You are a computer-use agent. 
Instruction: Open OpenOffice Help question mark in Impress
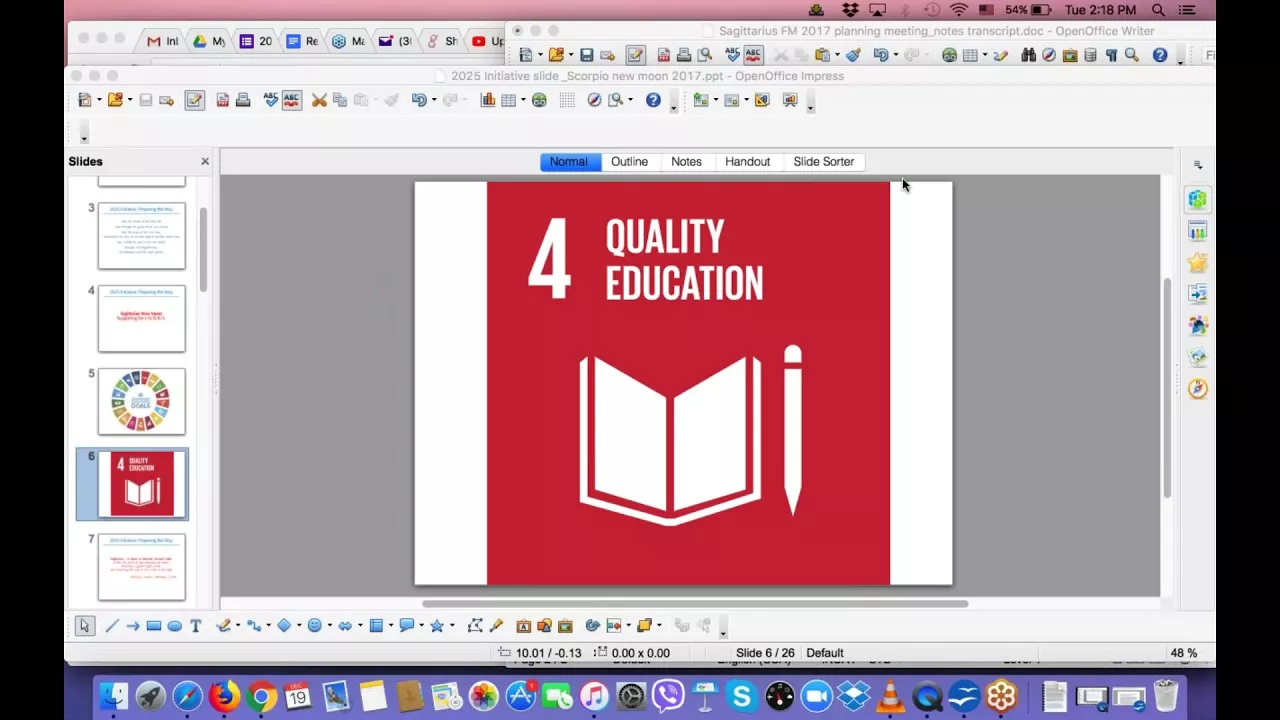pyautogui.click(x=653, y=100)
